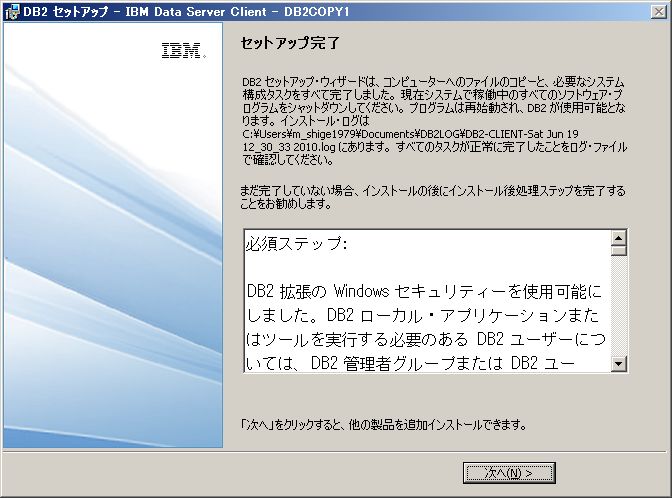Click the paragraph starting まだ完了していない場合

(x=433, y=197)
